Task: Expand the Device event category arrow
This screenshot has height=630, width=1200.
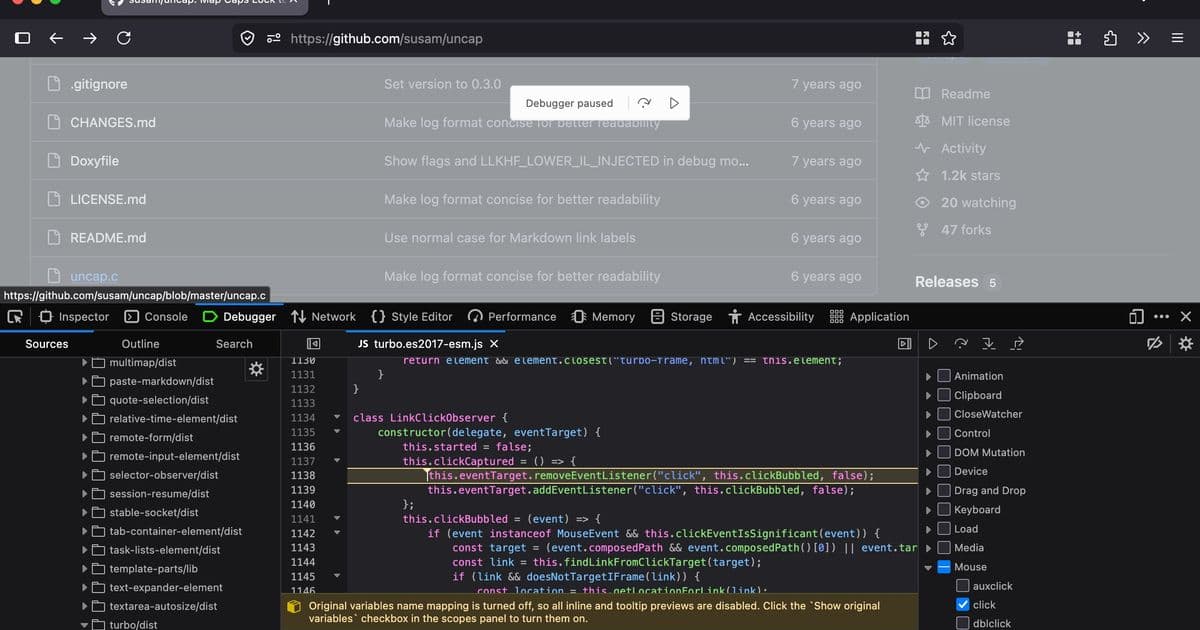Action: pos(929,471)
